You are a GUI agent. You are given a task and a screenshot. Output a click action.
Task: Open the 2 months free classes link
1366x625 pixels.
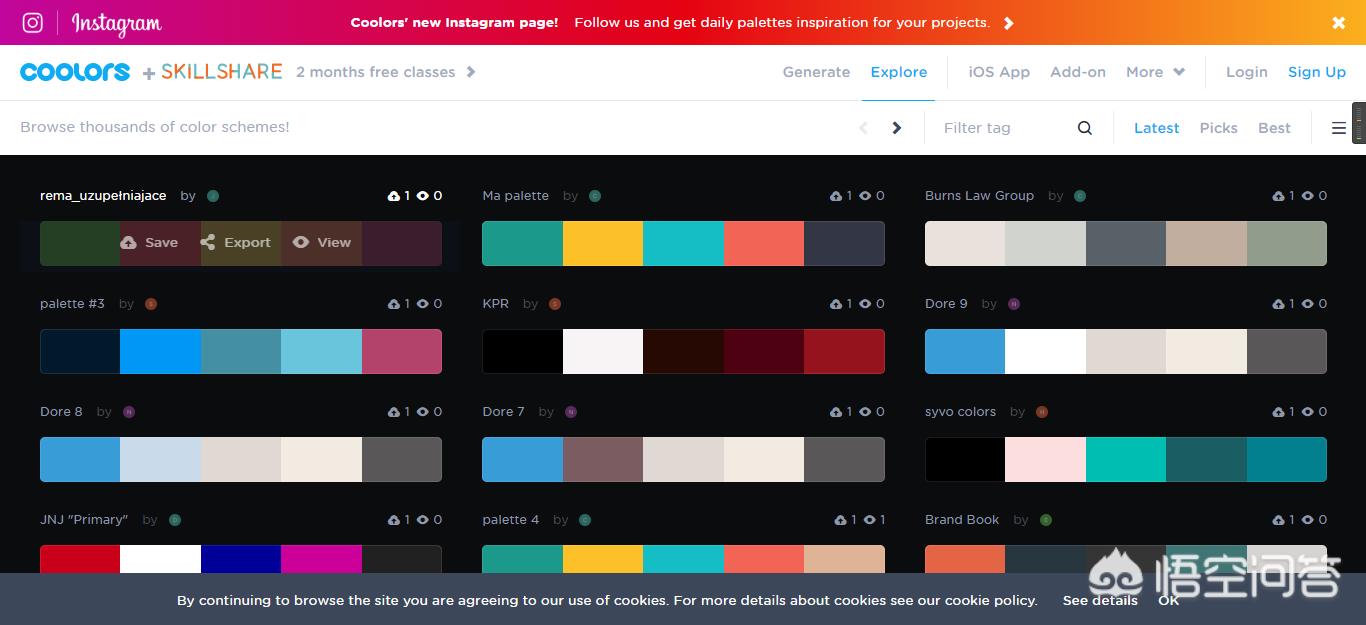point(385,72)
